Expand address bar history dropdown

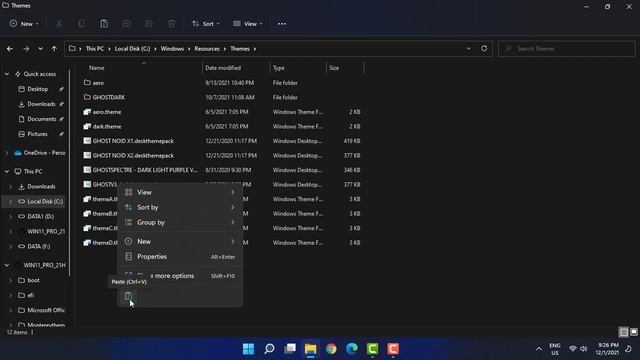point(469,49)
